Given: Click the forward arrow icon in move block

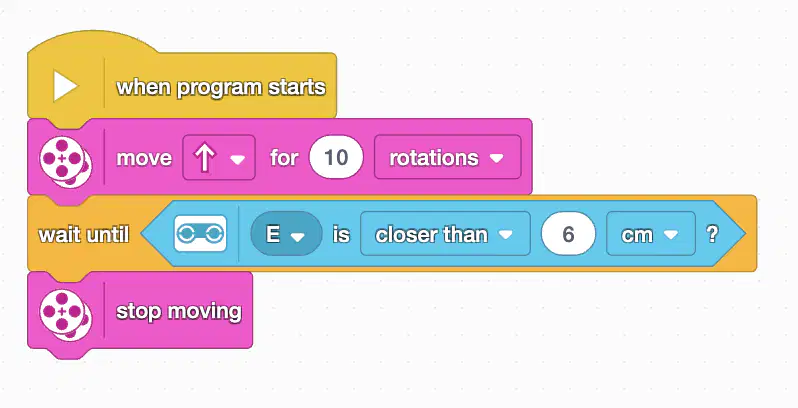Looking at the screenshot, I should [204, 157].
